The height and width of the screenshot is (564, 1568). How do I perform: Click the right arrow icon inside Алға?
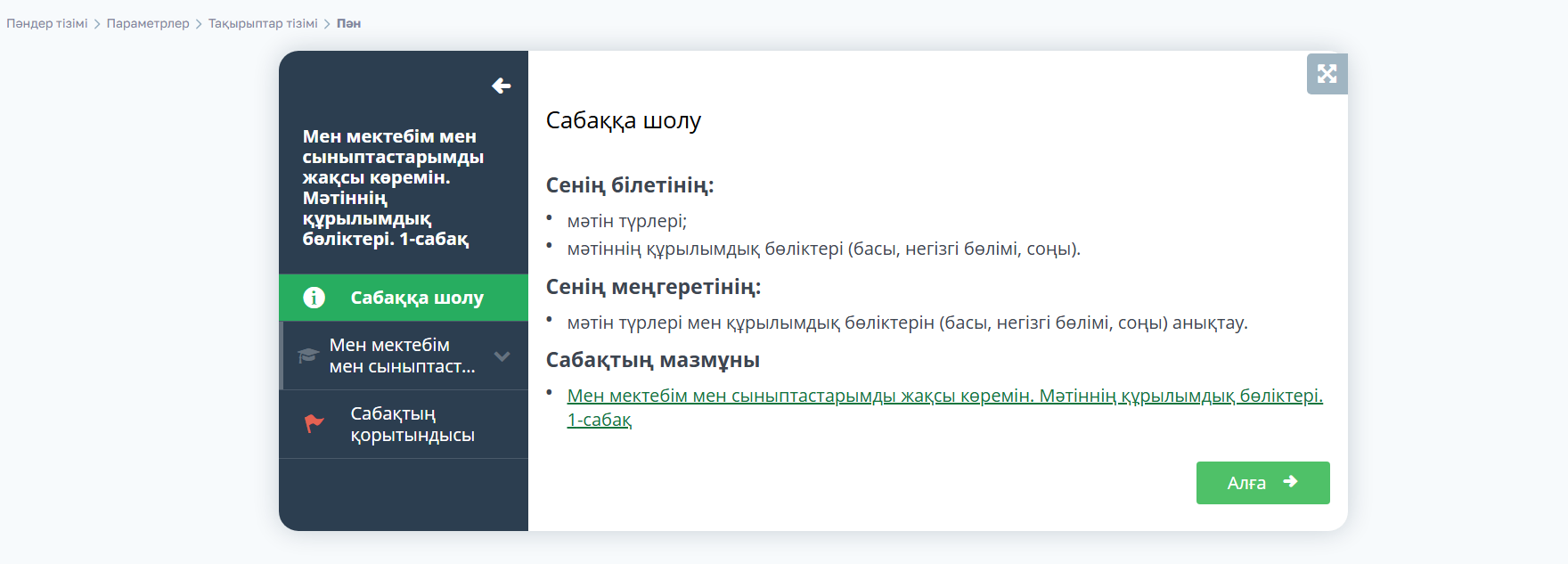(1290, 482)
